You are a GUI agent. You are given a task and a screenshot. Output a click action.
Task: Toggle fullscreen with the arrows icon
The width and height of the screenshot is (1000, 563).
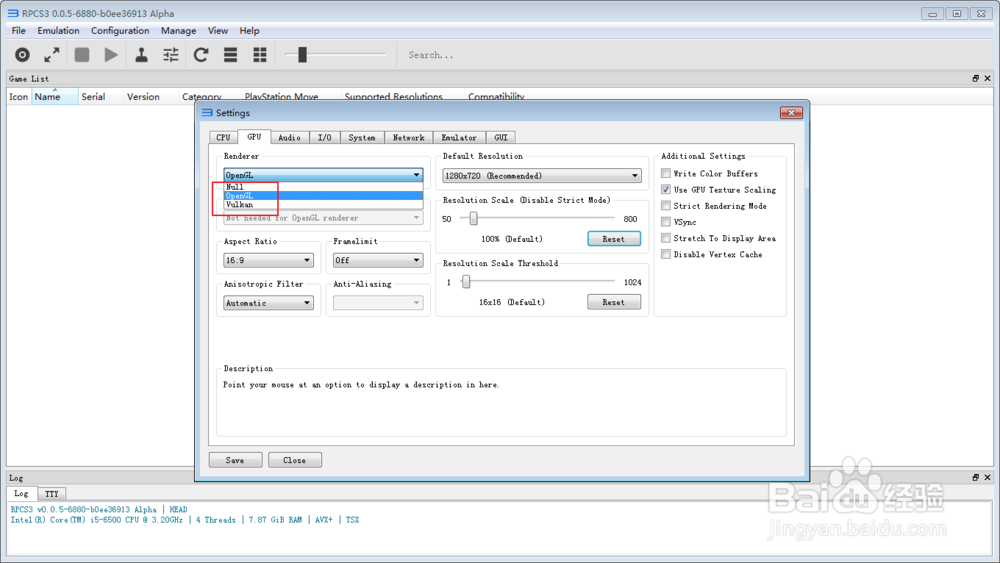pyautogui.click(x=52, y=55)
